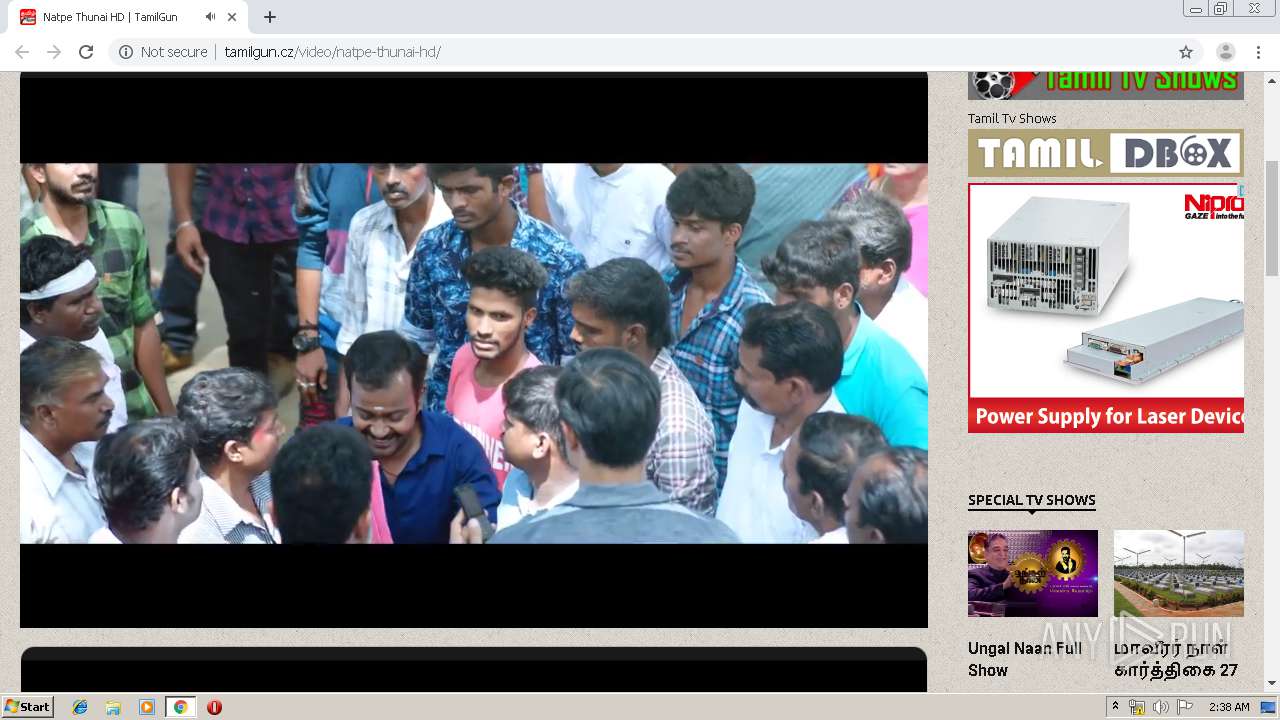This screenshot has width=1280, height=720.
Task: Open the network status tray icon
Action: (x=1137, y=707)
